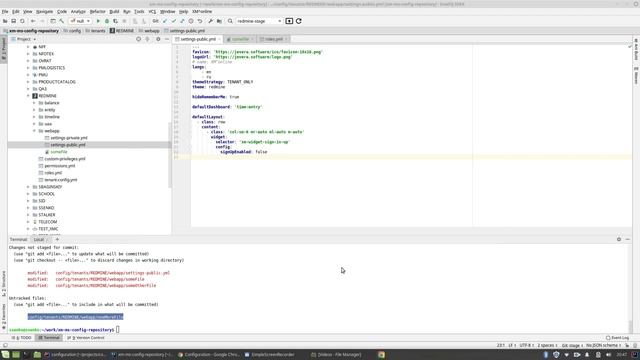640x360 pixels.
Task: Click the volume icon in the system tray
Action: [608, 355]
